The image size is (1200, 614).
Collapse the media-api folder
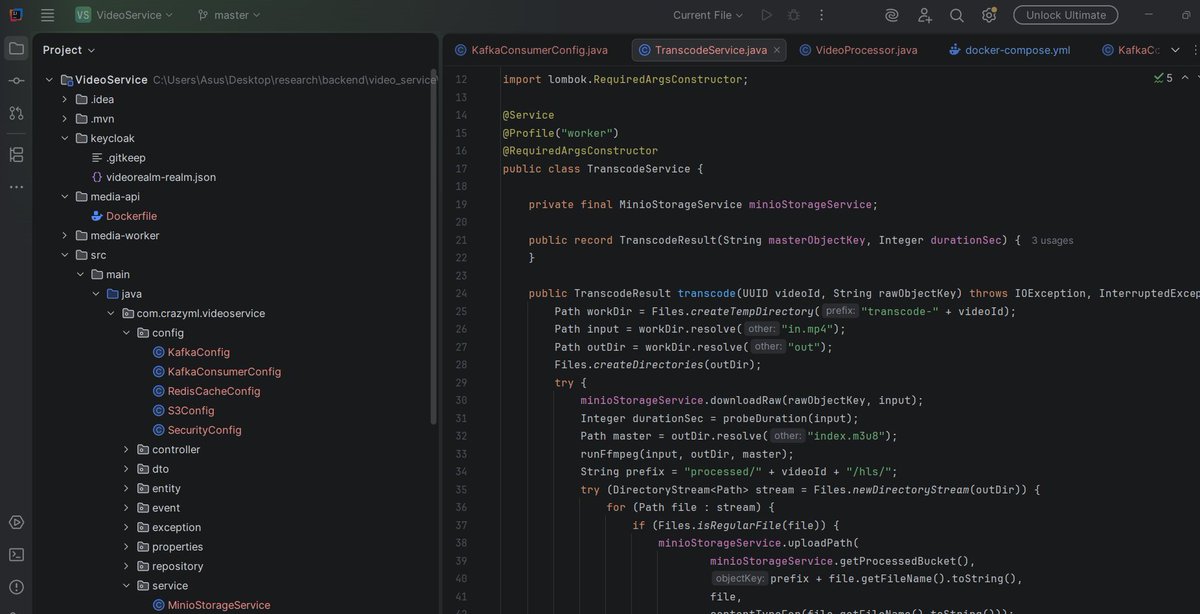(66, 197)
